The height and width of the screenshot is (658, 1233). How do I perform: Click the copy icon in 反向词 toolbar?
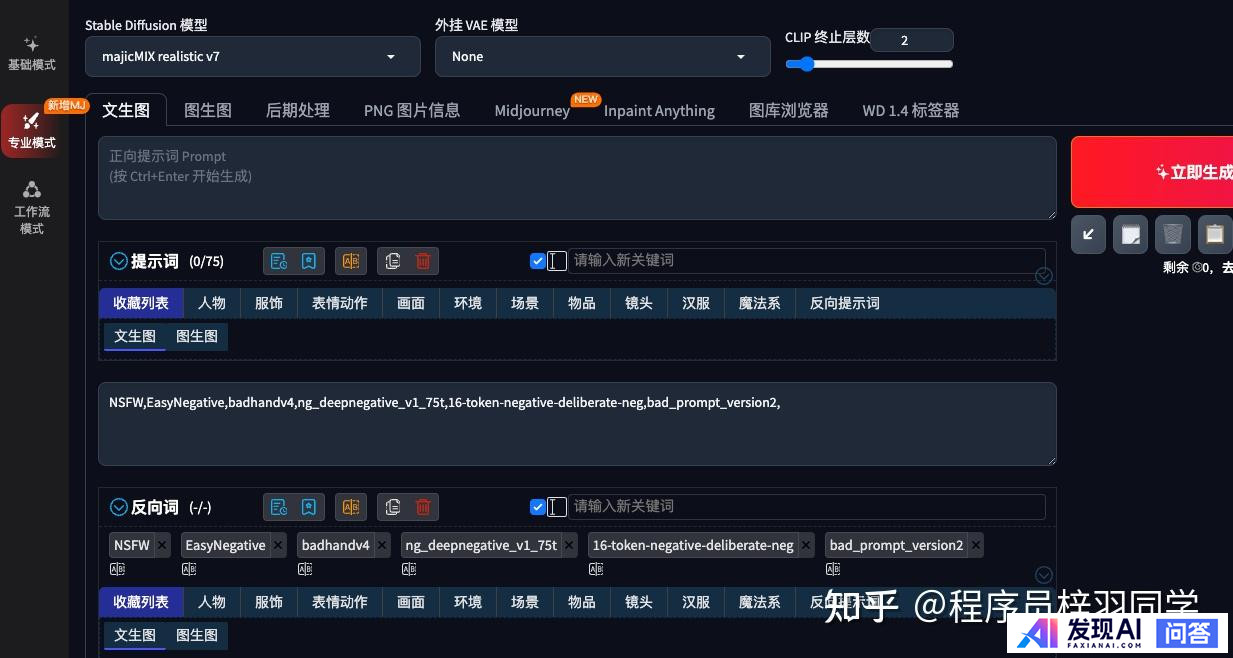click(x=393, y=507)
